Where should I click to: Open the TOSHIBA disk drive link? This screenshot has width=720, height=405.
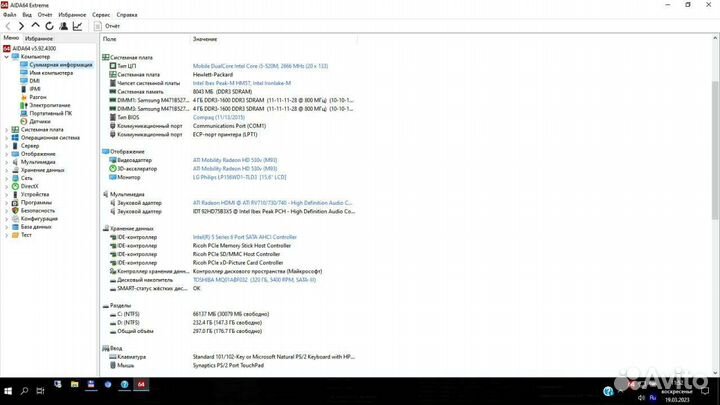(x=254, y=280)
